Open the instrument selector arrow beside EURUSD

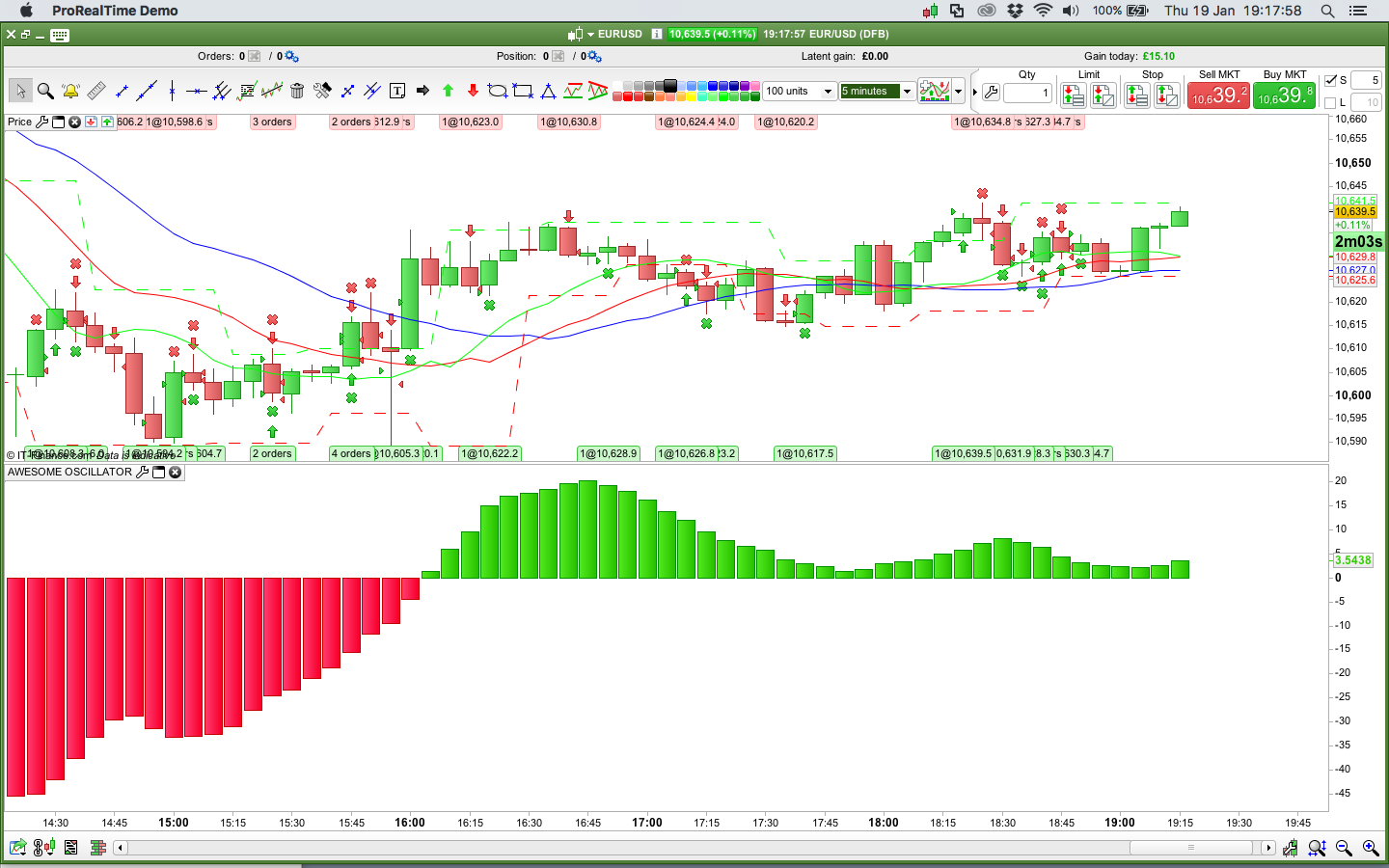590,34
